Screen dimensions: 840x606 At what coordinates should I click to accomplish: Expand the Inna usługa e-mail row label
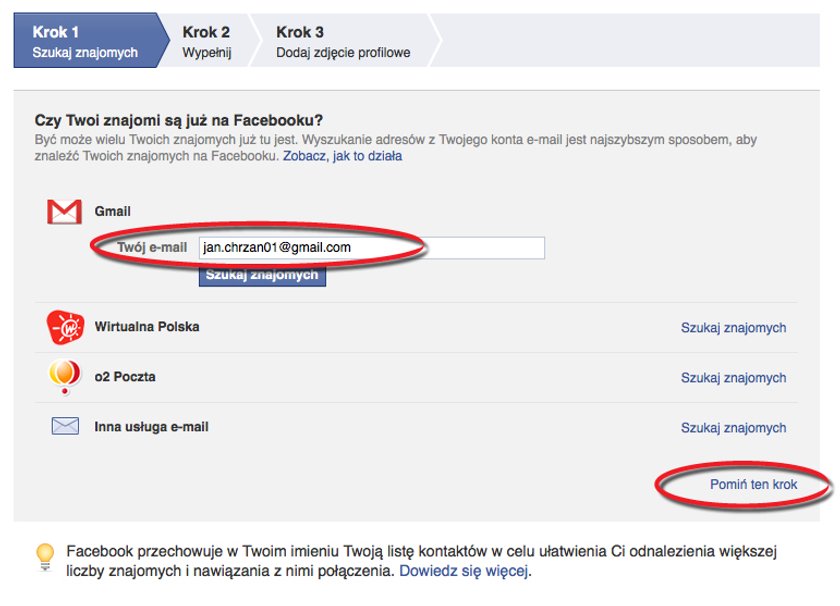pos(151,427)
